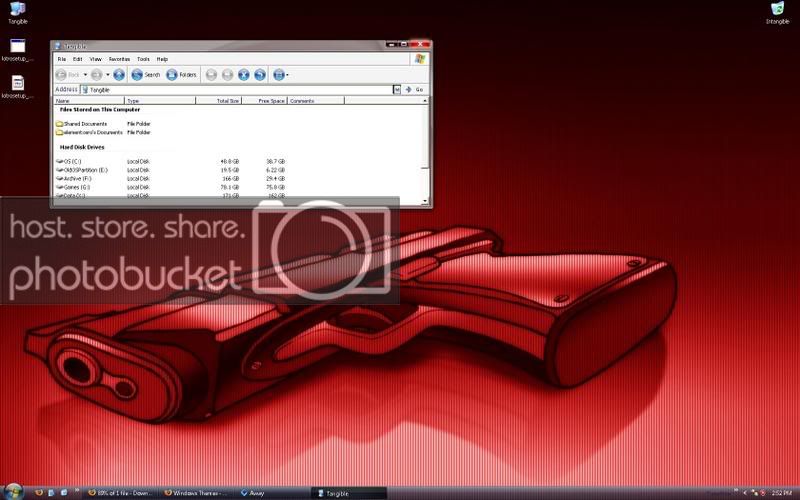The width and height of the screenshot is (800, 500).
Task: Select the Shared Documents folder
Action: 82,124
